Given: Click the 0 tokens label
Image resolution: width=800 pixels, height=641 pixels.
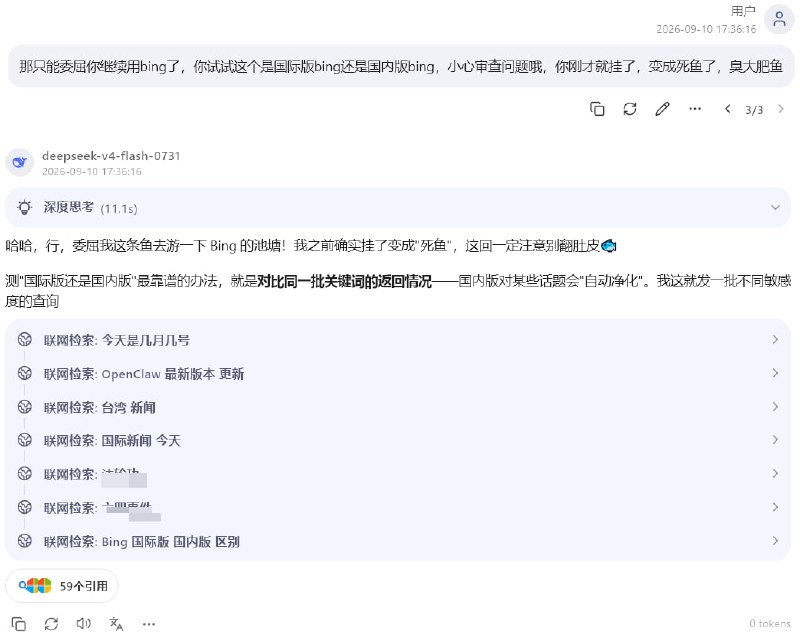Looking at the screenshot, I should click(769, 624).
